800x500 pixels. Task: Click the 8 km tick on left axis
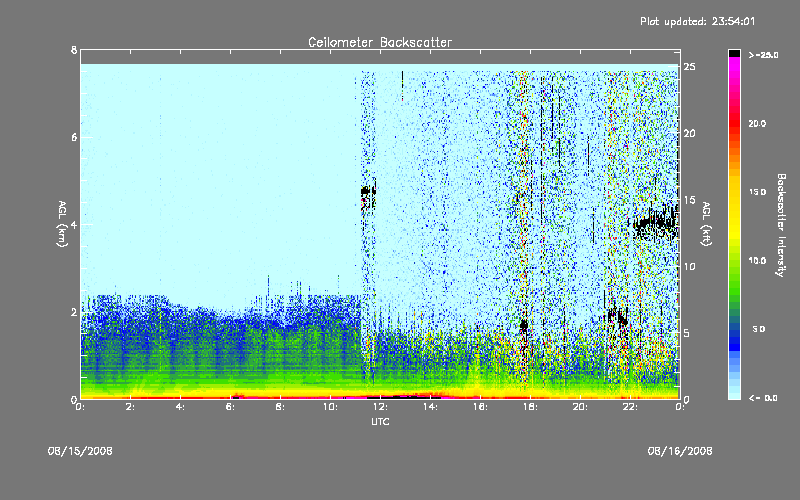coord(74,50)
